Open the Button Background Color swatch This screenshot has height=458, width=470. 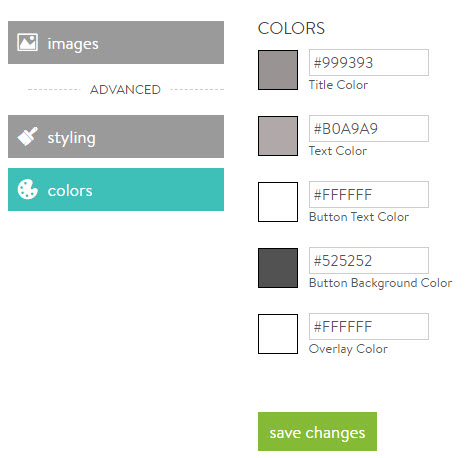pos(278,268)
